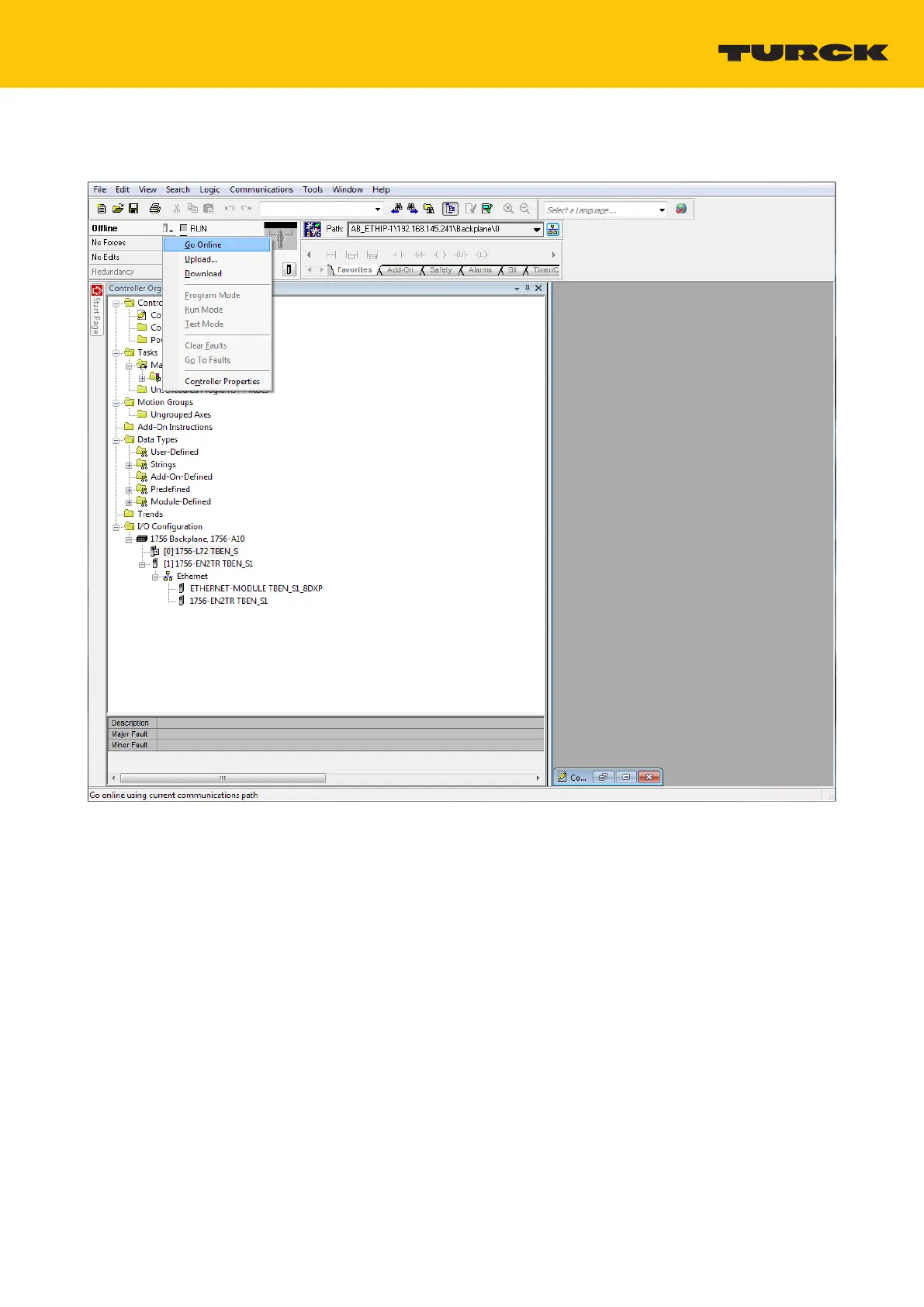This screenshot has height=1307, width=924.
Task: Save the project with the floppy icon
Action: click(133, 209)
